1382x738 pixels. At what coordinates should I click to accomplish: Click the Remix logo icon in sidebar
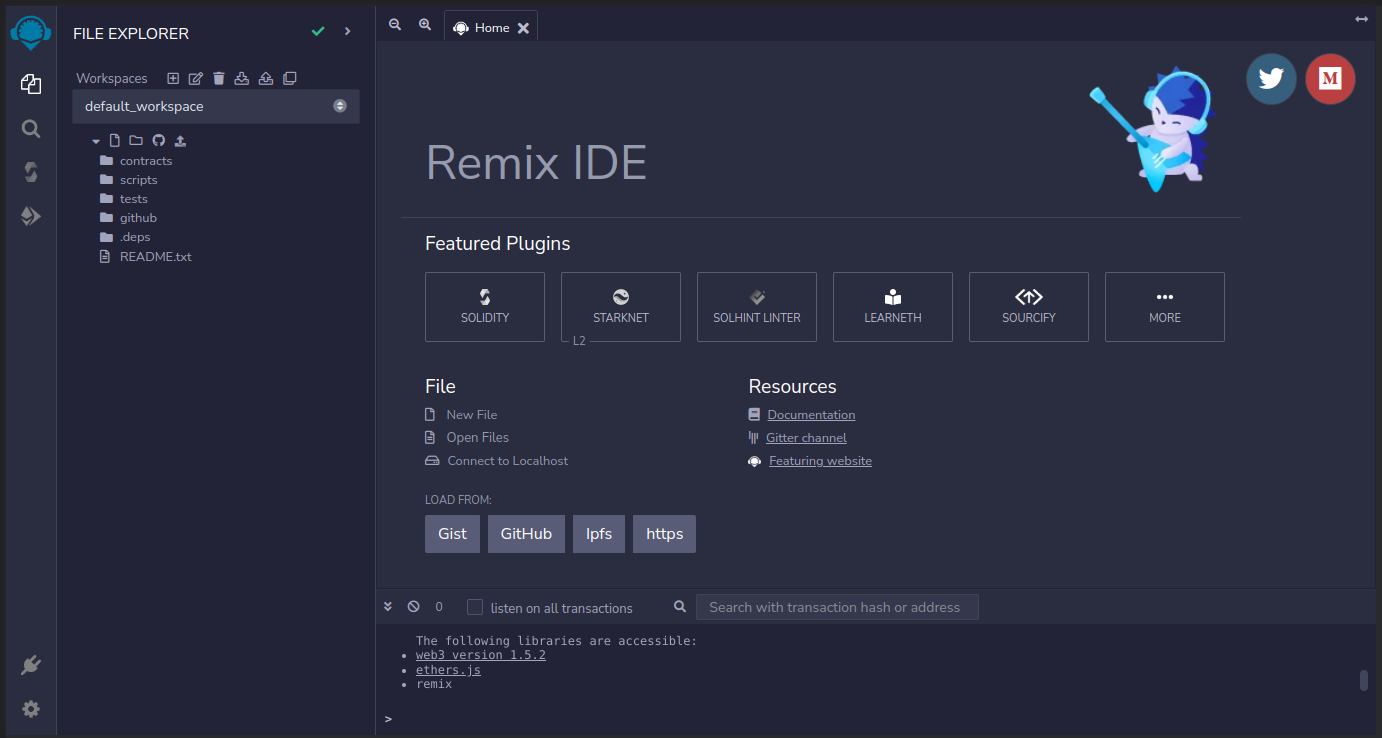point(31,34)
